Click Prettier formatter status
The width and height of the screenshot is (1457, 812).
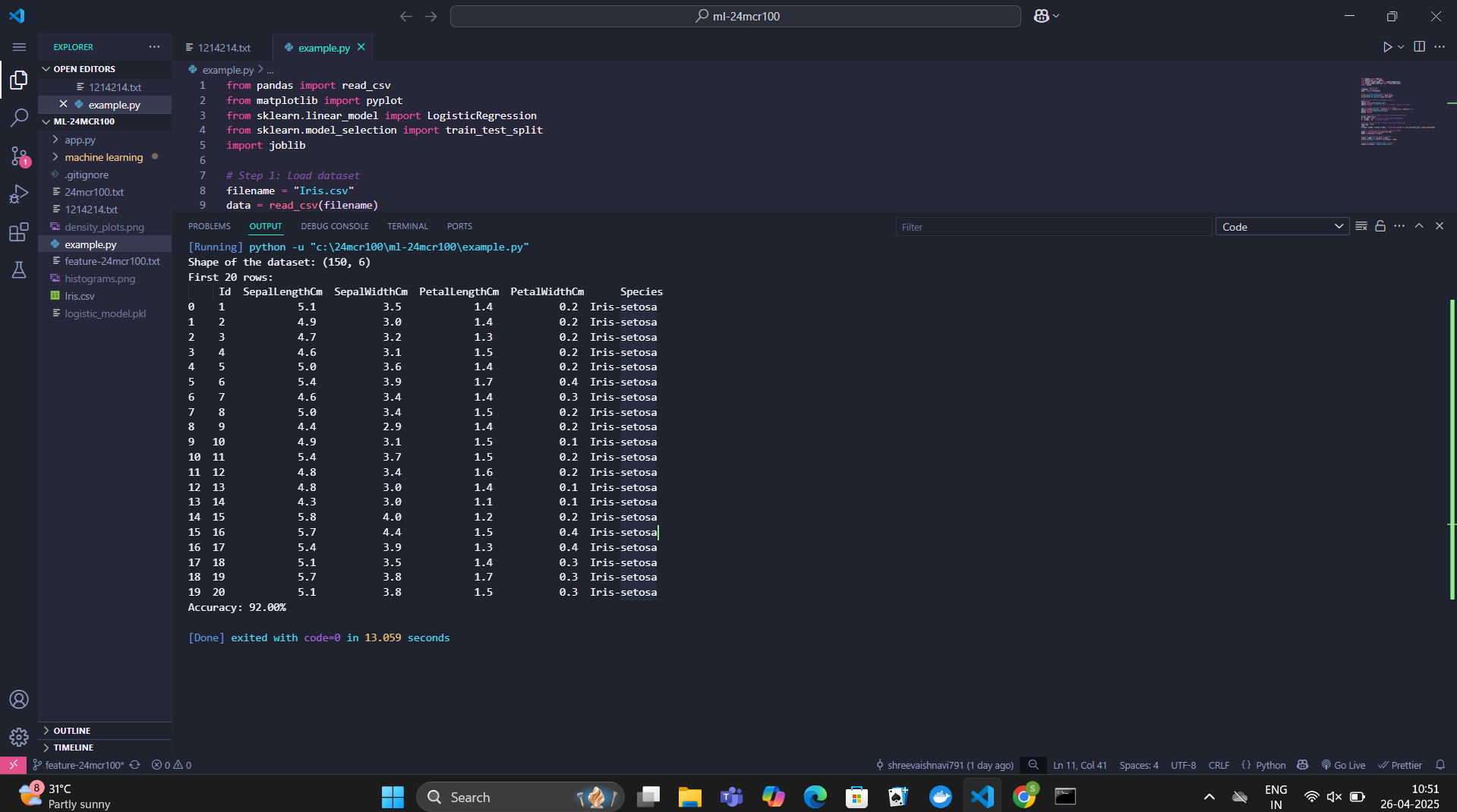point(1400,765)
